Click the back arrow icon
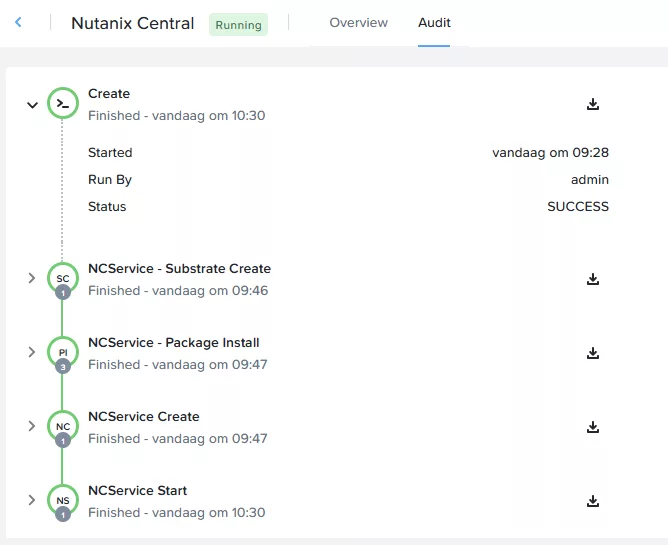The width and height of the screenshot is (668, 545). coord(18,22)
